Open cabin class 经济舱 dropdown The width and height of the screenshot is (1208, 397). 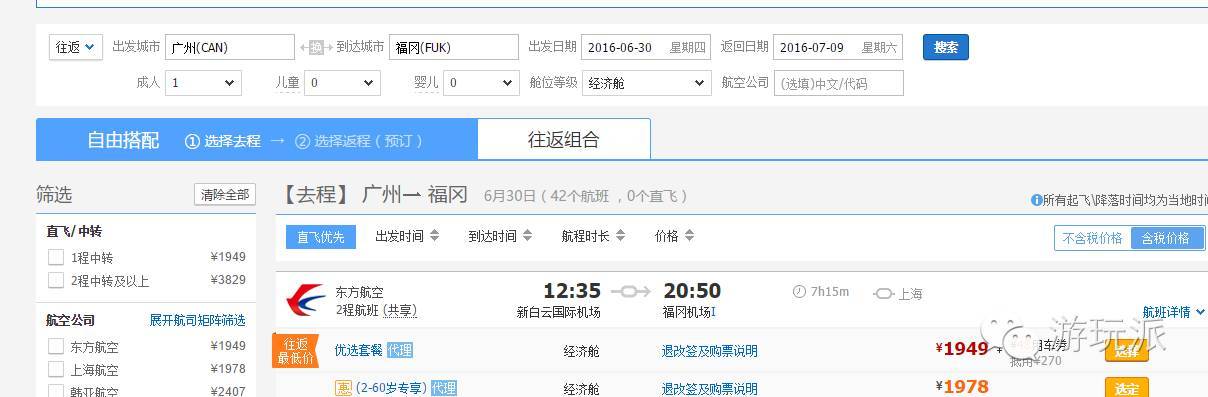(x=646, y=83)
